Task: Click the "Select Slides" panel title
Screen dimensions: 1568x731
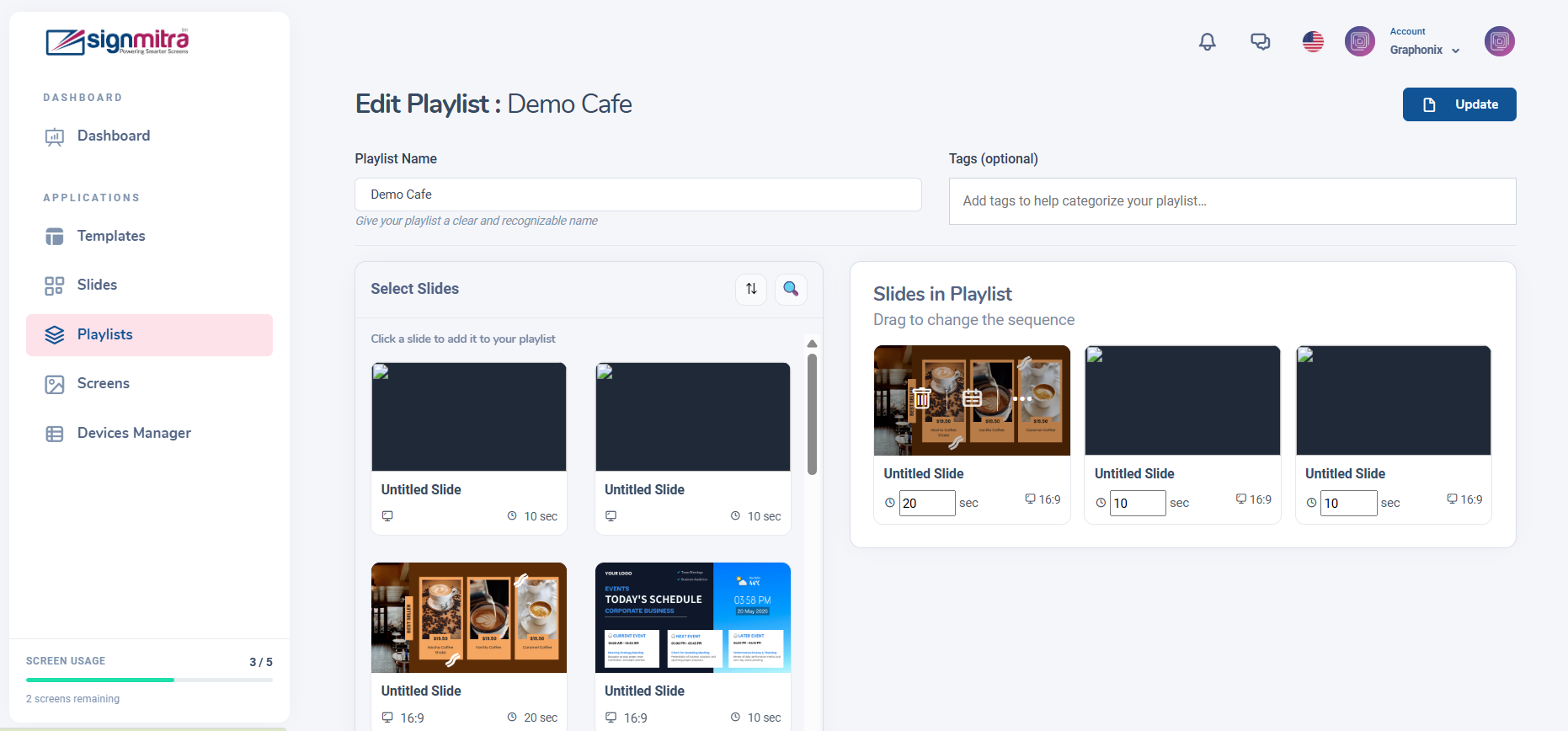Action: [x=415, y=289]
